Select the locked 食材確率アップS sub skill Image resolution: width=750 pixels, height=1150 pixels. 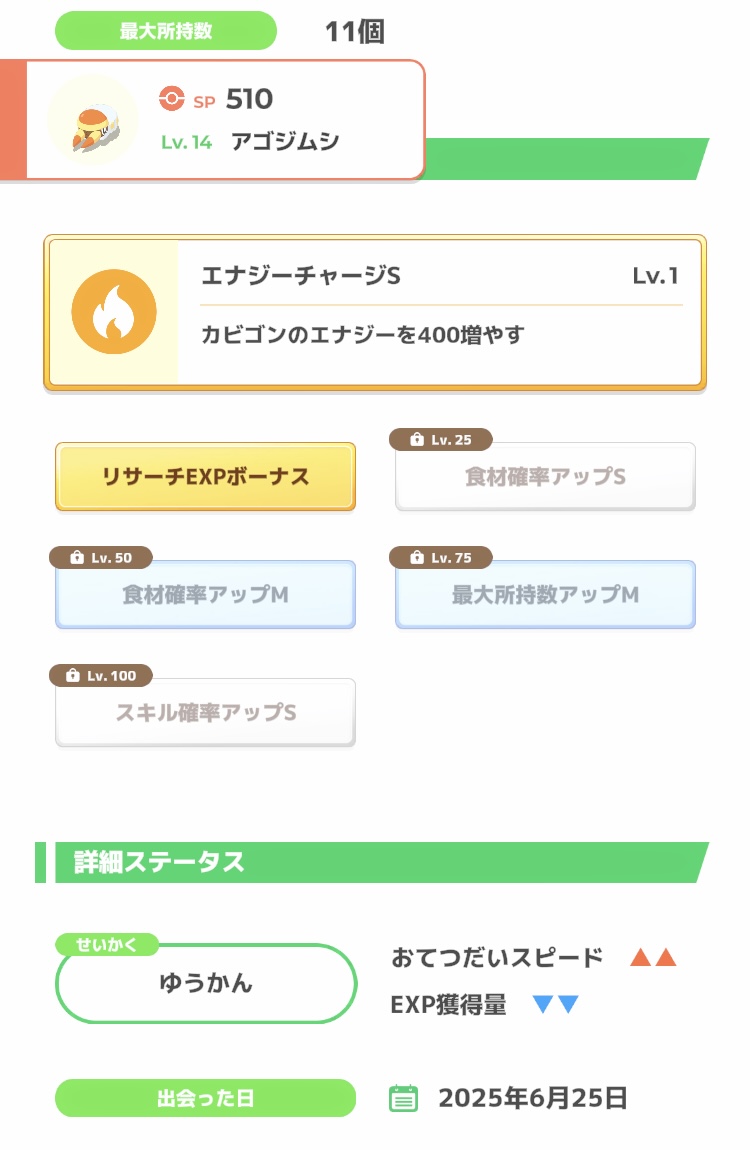[545, 478]
